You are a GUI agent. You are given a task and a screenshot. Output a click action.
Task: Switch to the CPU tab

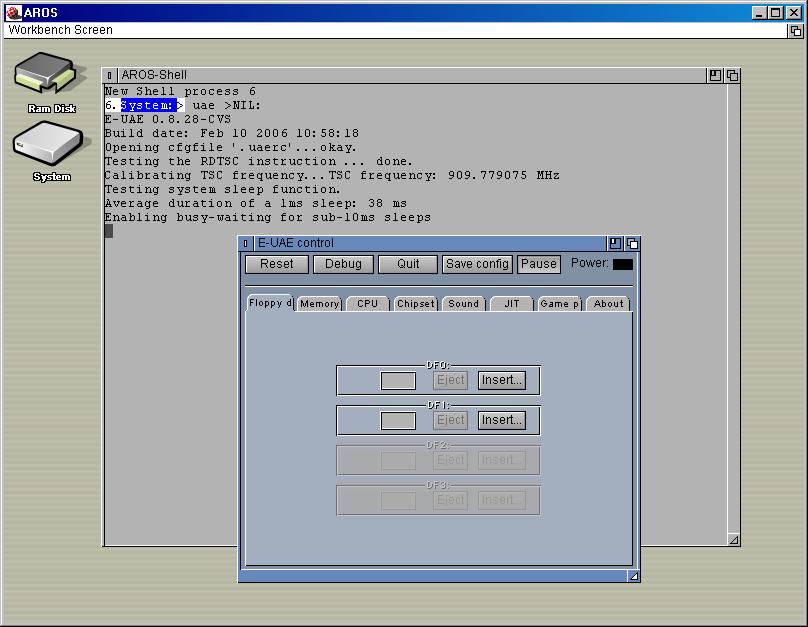[367, 304]
